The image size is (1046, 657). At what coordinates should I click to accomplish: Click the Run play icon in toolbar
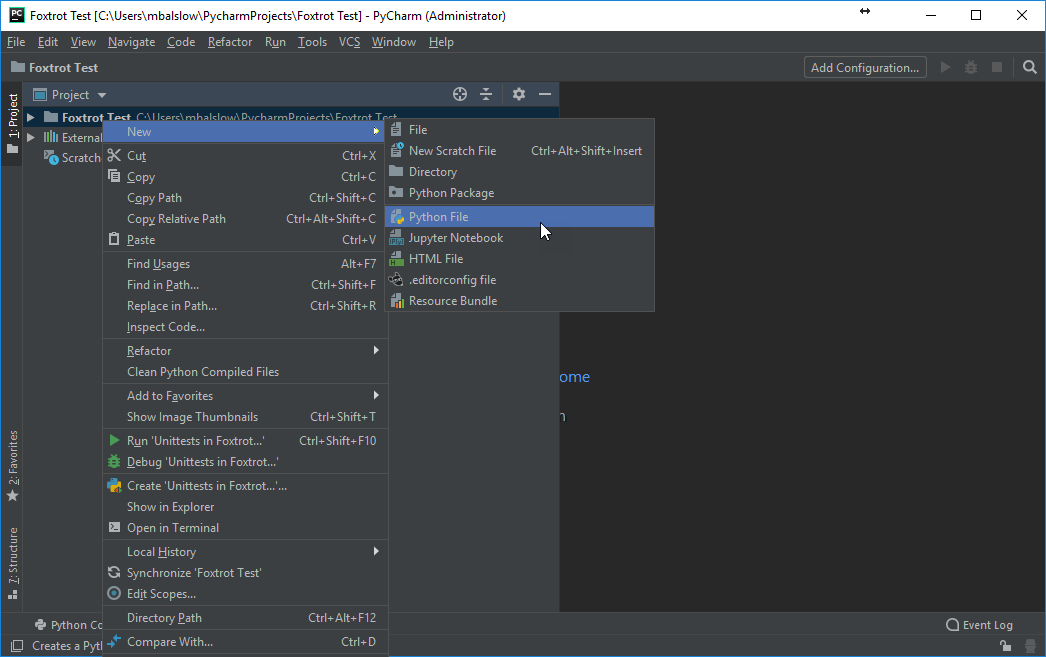tap(945, 67)
